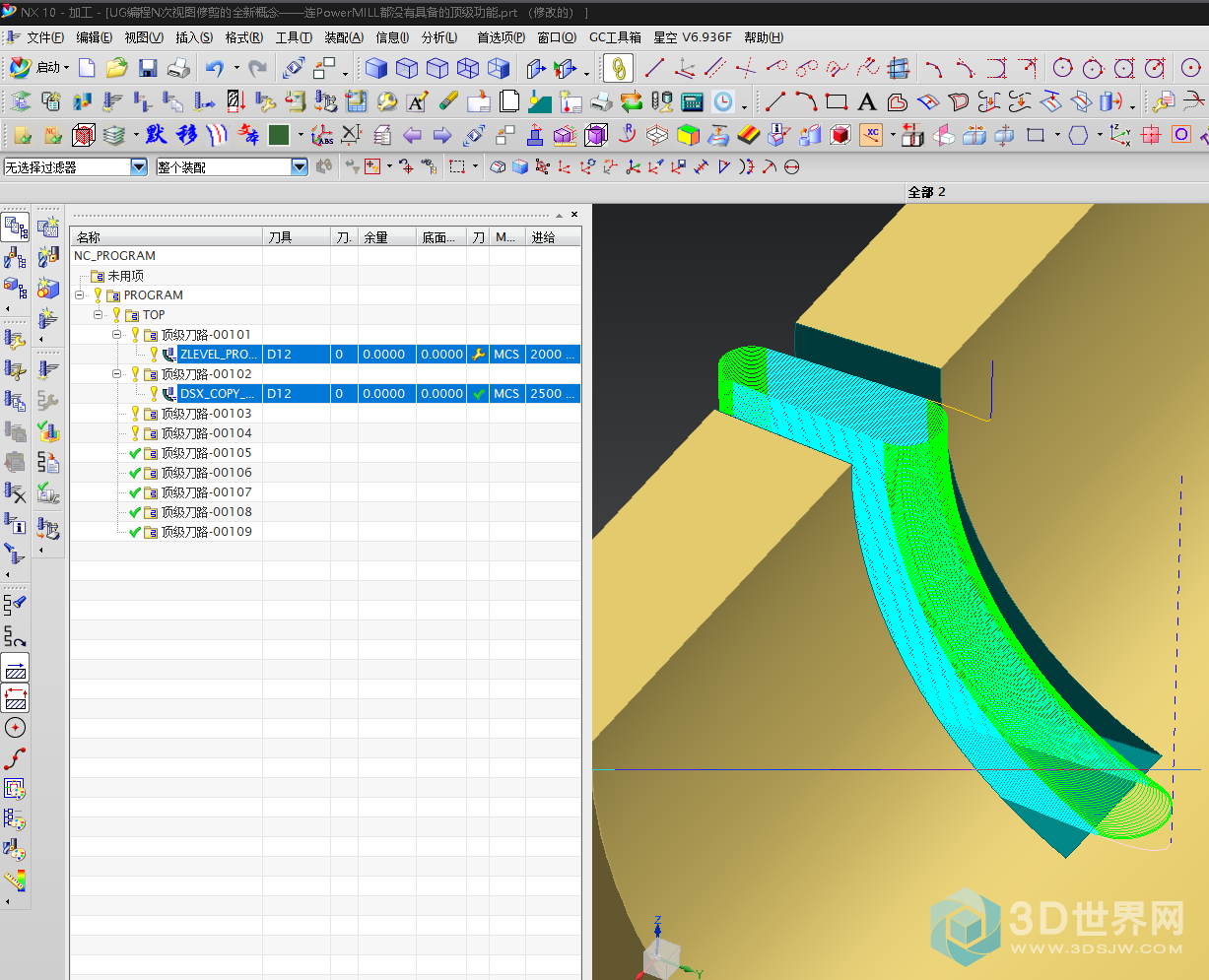Open the 视图(V) menu
The image size is (1209, 980).
(x=144, y=37)
